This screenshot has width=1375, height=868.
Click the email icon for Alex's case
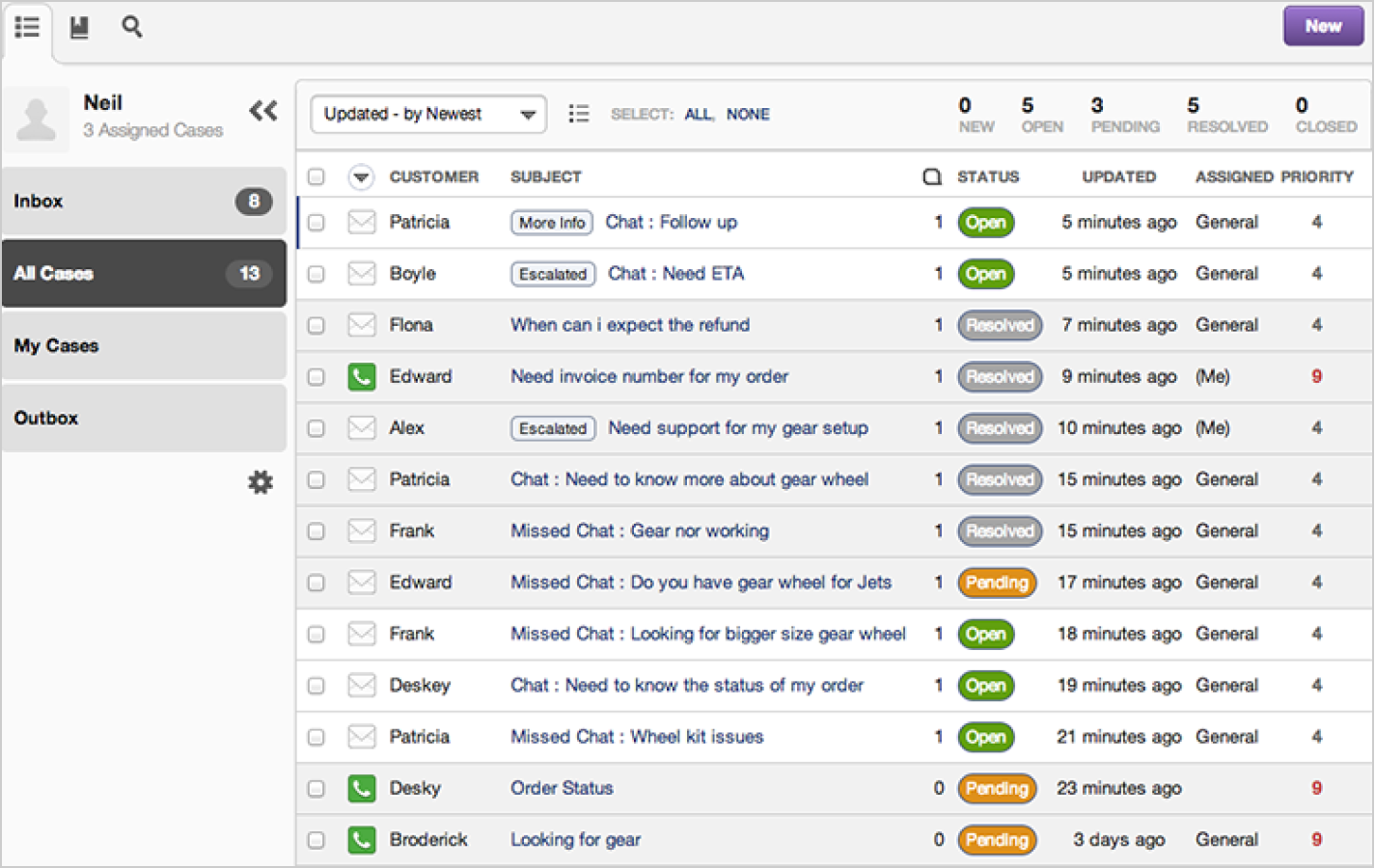tap(362, 428)
